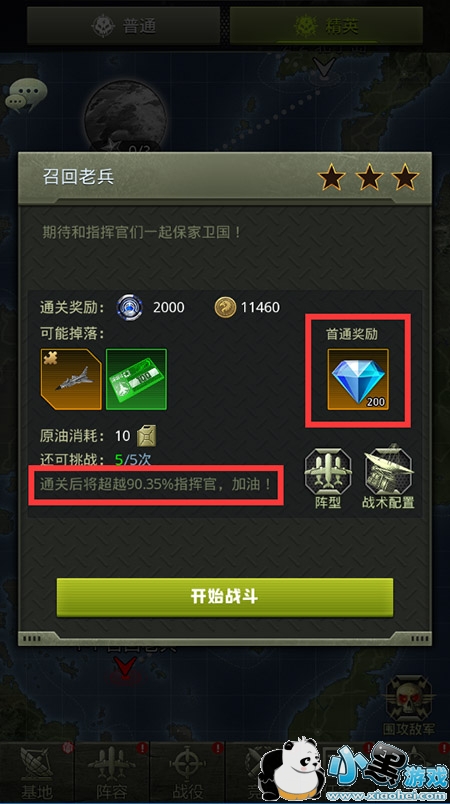Open 阵容 in bottom navigation

tap(112, 772)
